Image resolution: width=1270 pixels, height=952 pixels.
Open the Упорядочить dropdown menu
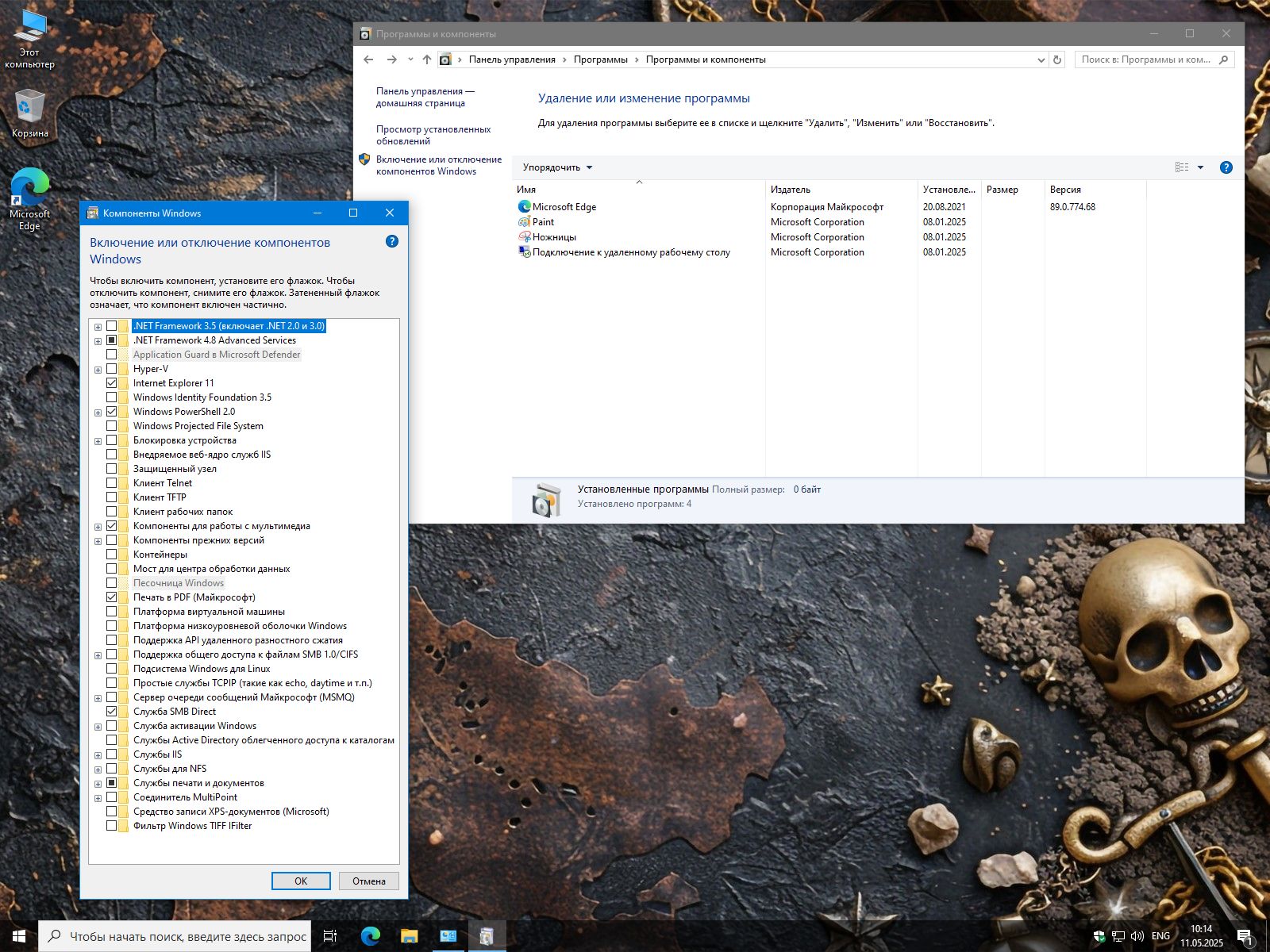557,167
